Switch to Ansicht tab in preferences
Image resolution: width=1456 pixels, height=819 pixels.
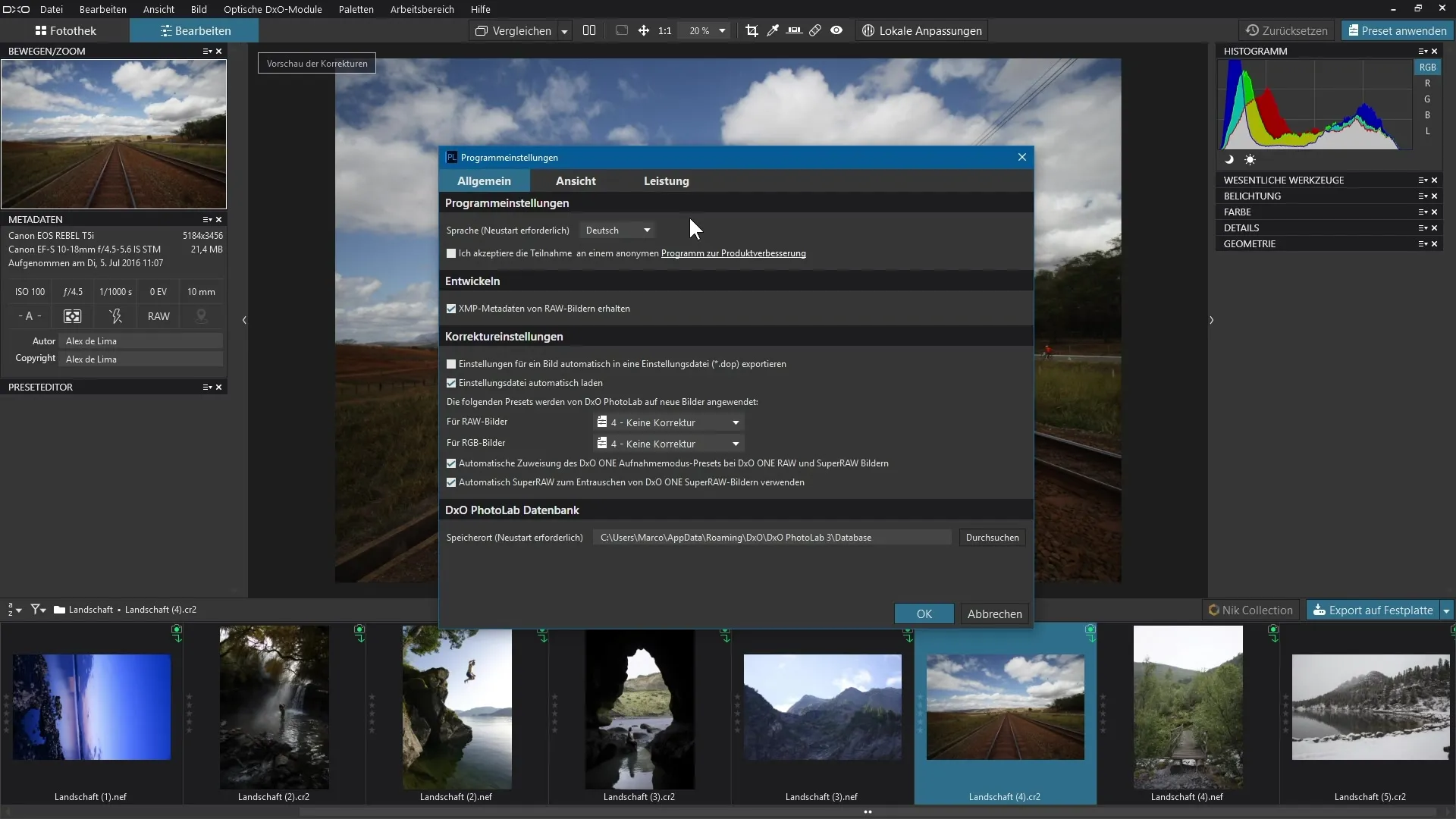(576, 180)
